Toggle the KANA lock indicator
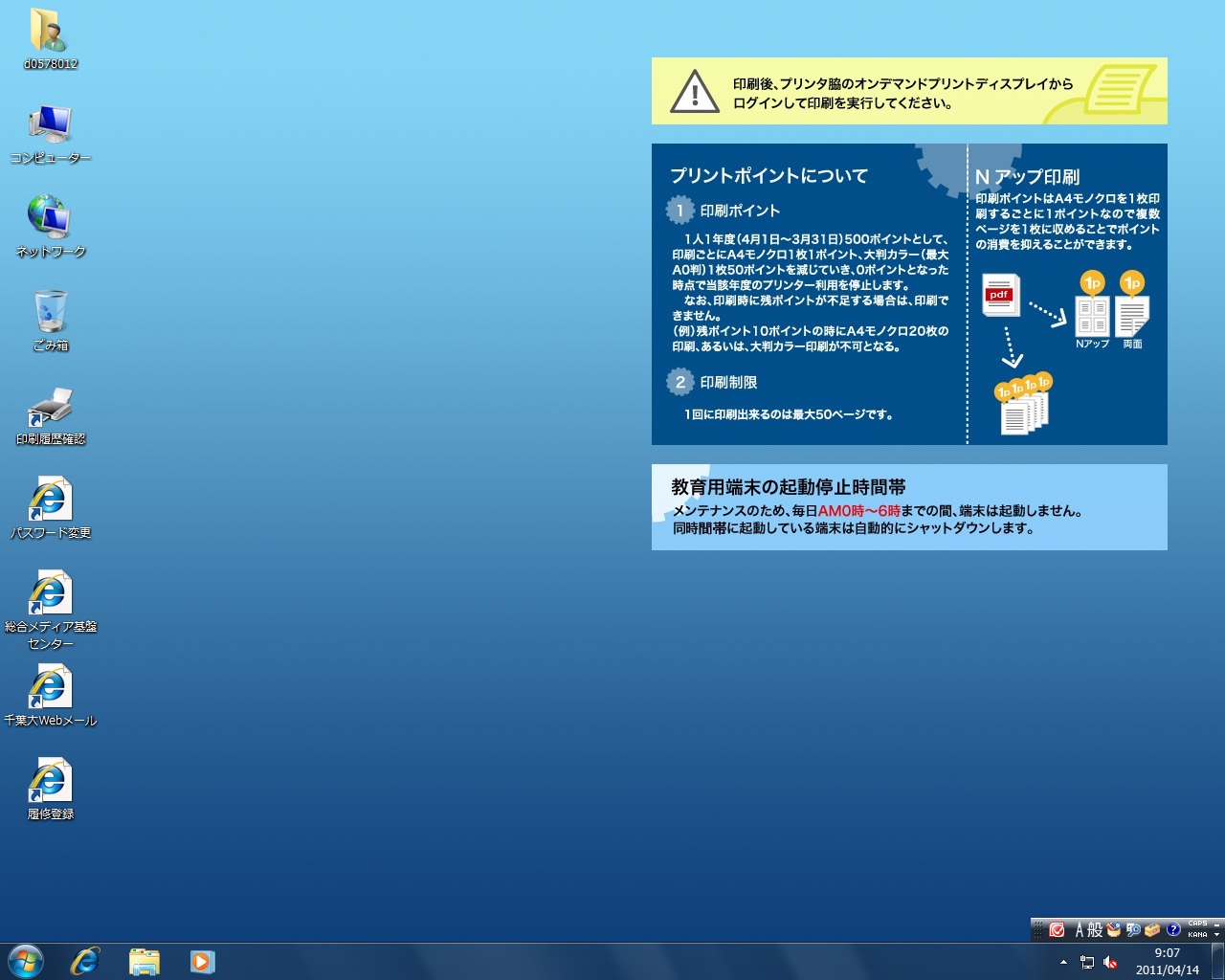Viewport: 1225px width, 980px height. [x=1197, y=934]
